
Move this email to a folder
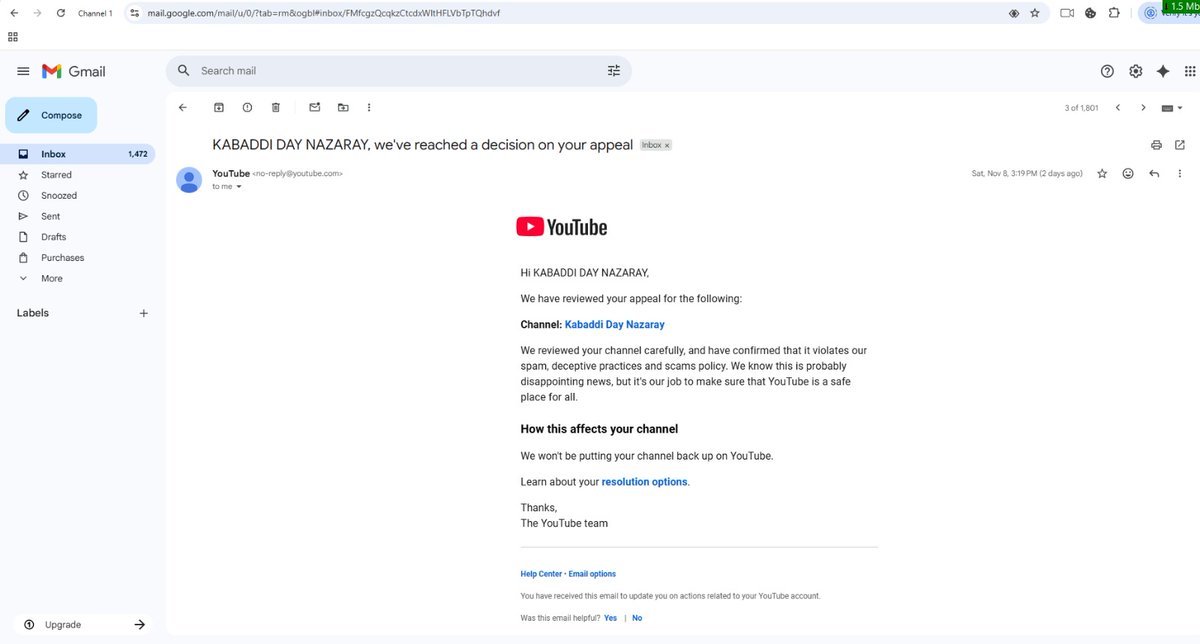(x=343, y=107)
